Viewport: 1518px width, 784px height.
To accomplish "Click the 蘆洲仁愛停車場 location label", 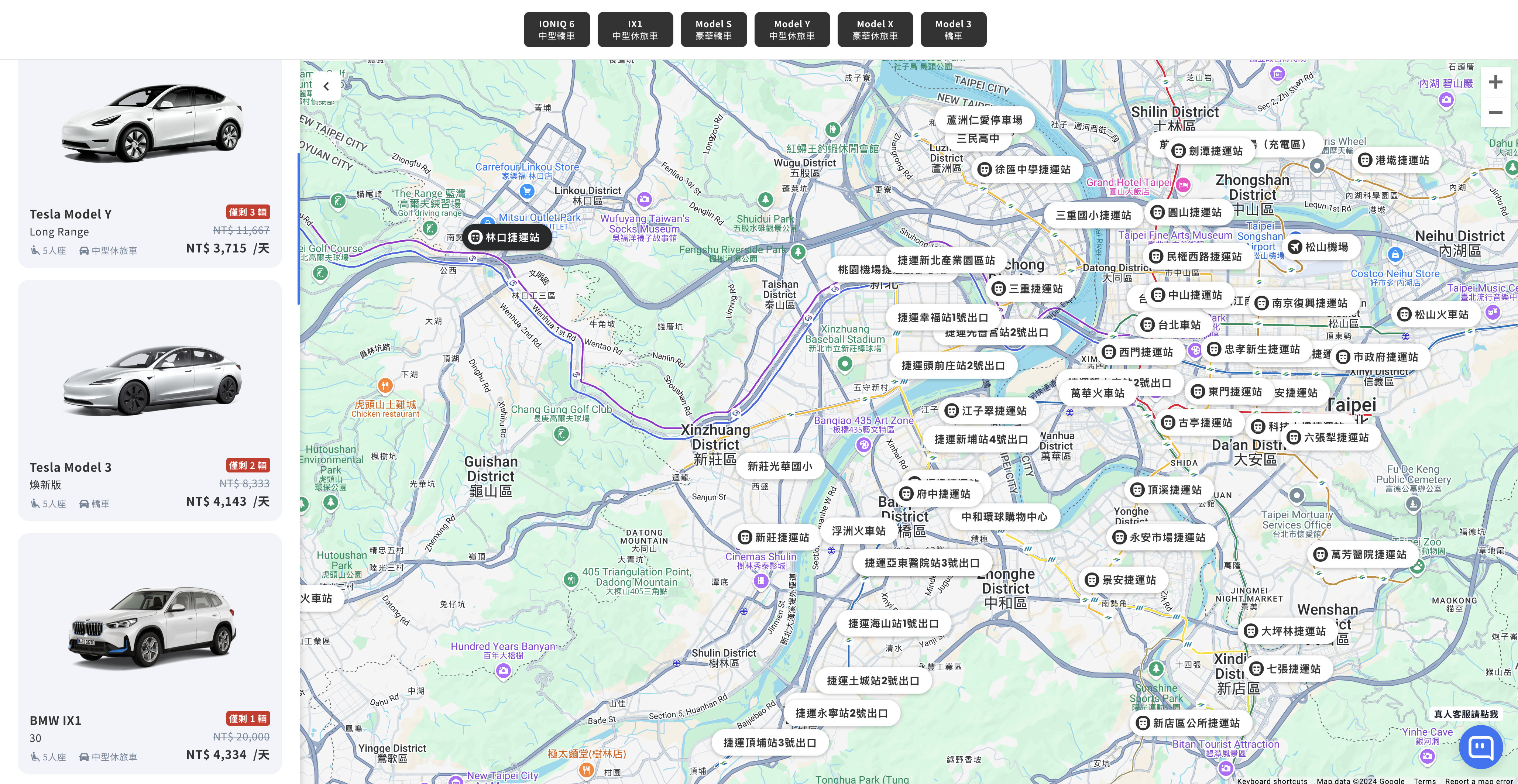I will click(984, 120).
